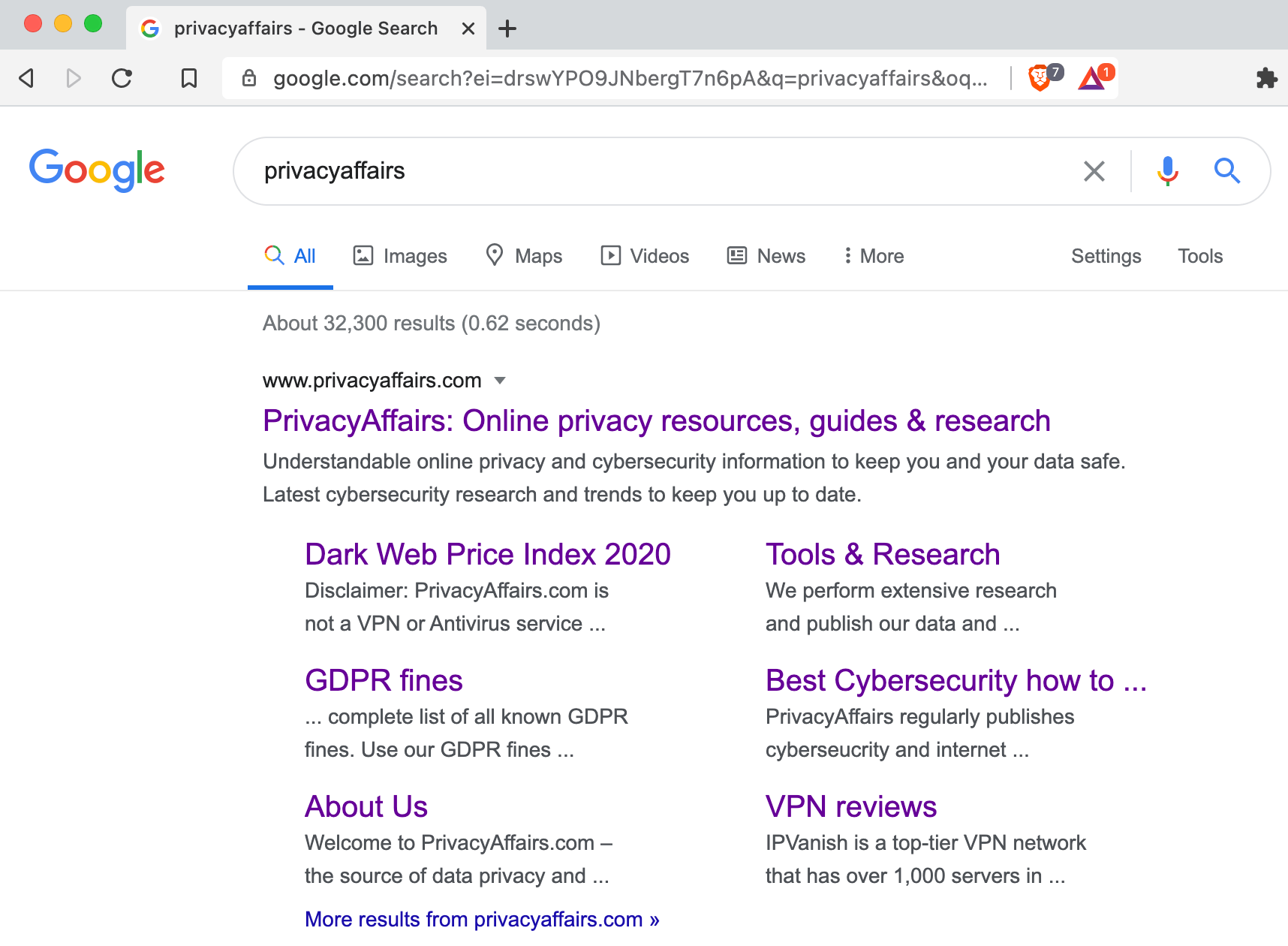Open the extensions puzzle piece icon
This screenshot has height=946, width=1288.
click(x=1266, y=78)
